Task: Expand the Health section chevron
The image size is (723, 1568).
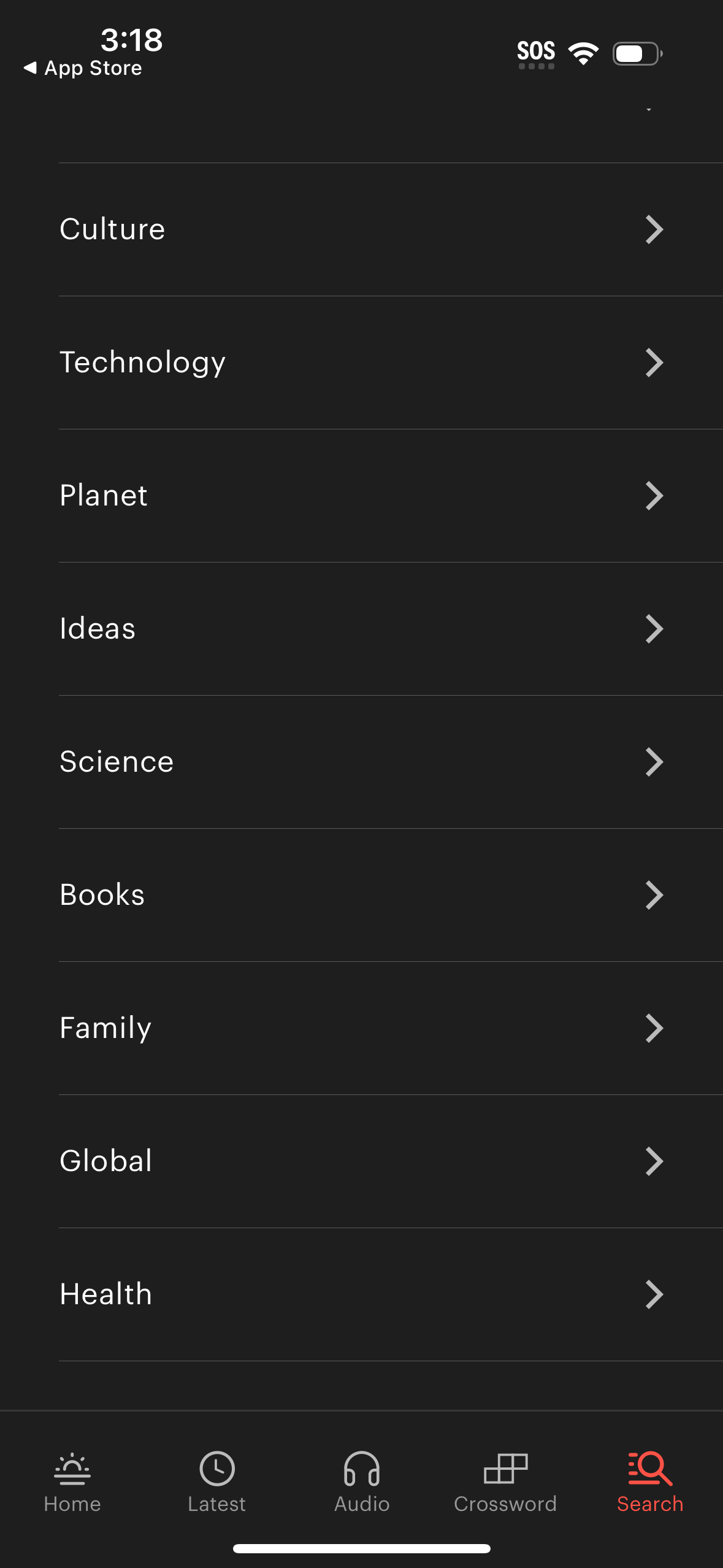Action: pyautogui.click(x=654, y=1294)
